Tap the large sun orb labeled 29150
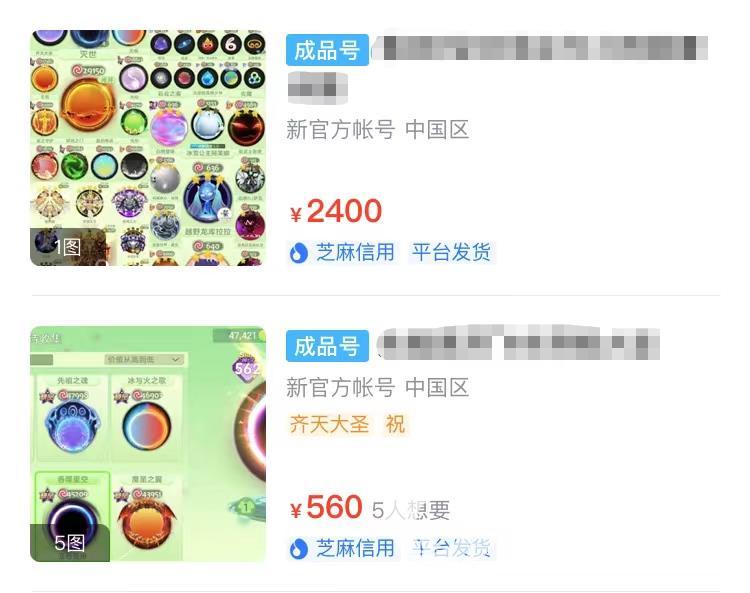 tap(88, 104)
